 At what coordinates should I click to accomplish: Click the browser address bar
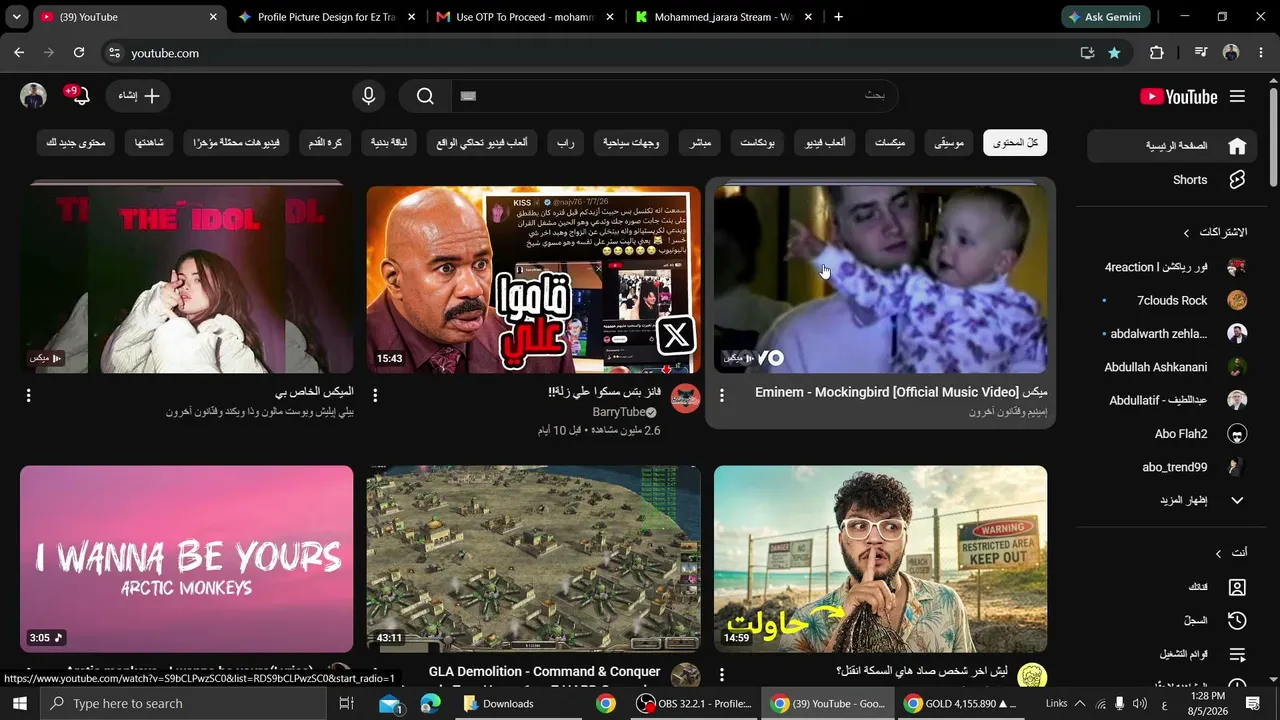point(600,53)
